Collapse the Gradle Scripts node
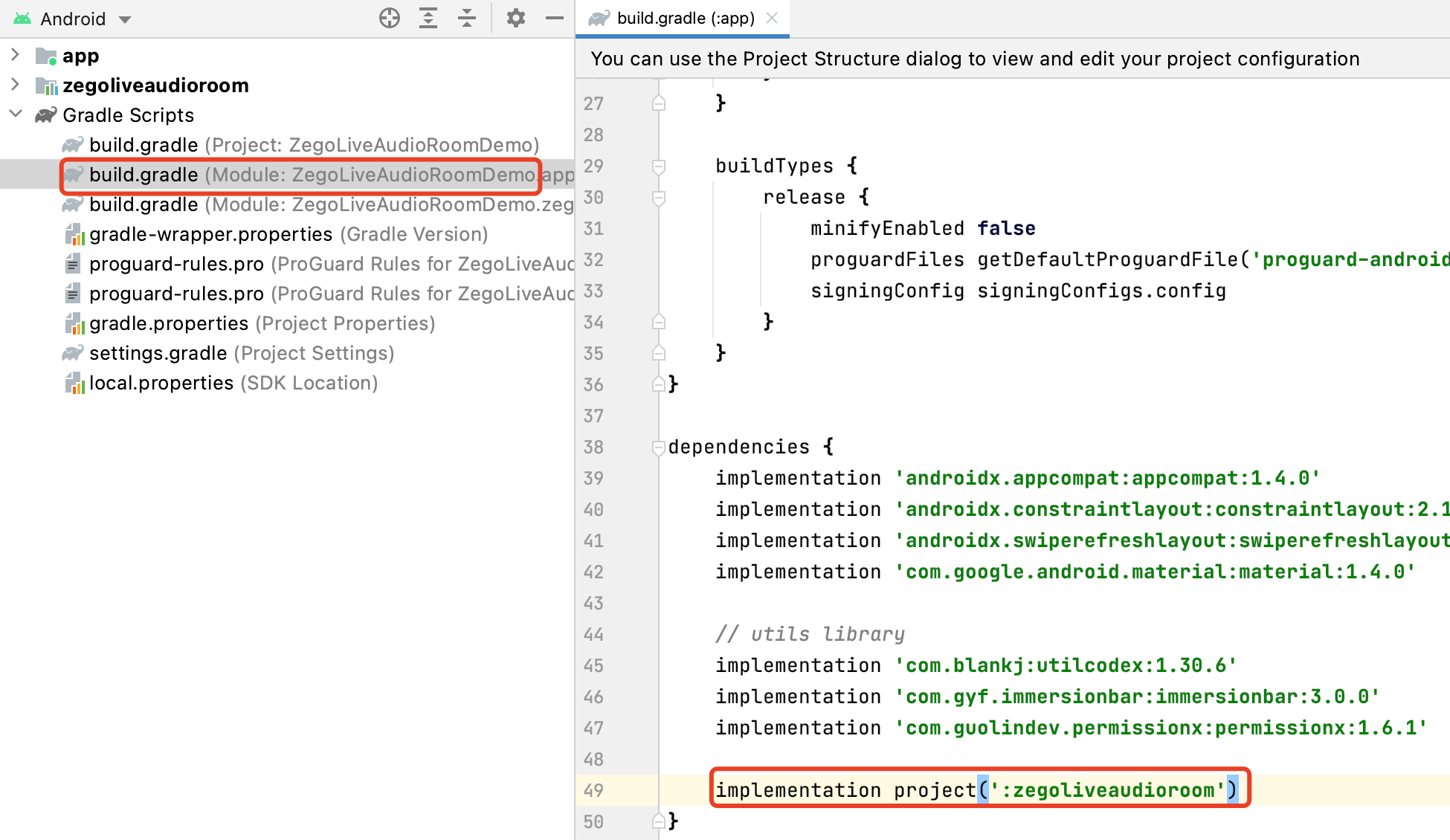 [x=15, y=114]
